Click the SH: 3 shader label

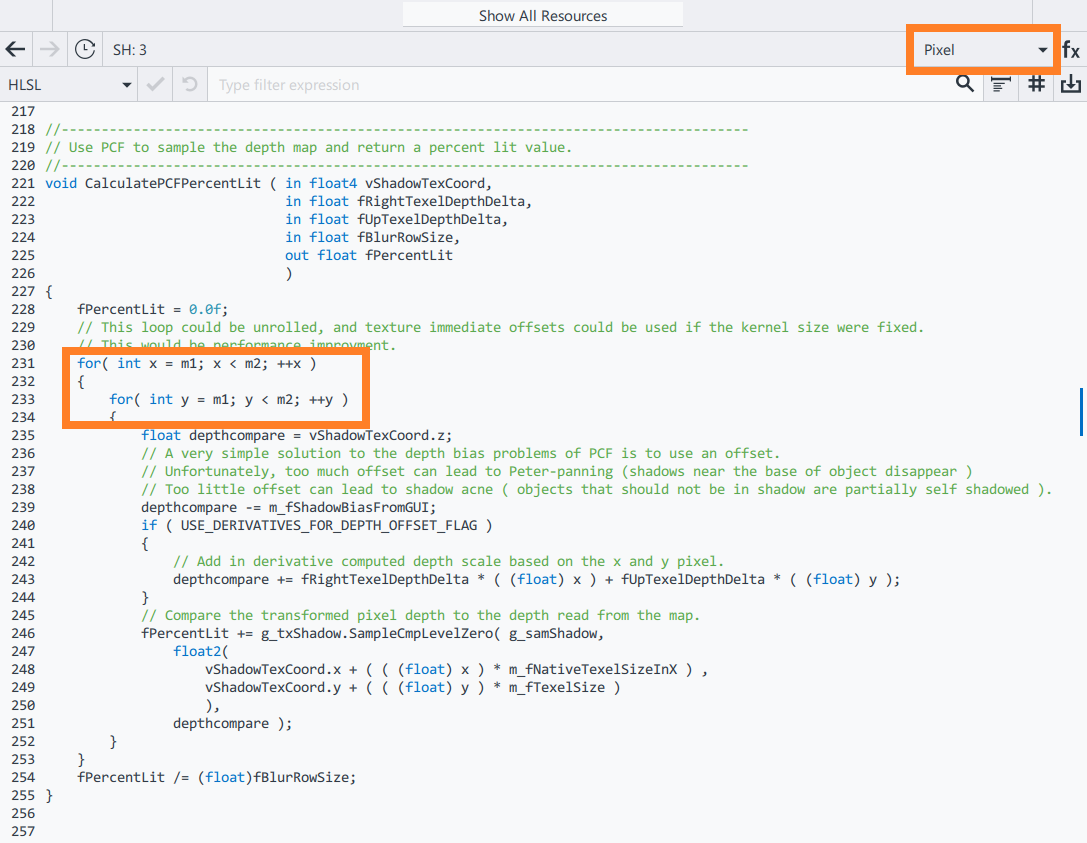click(130, 50)
